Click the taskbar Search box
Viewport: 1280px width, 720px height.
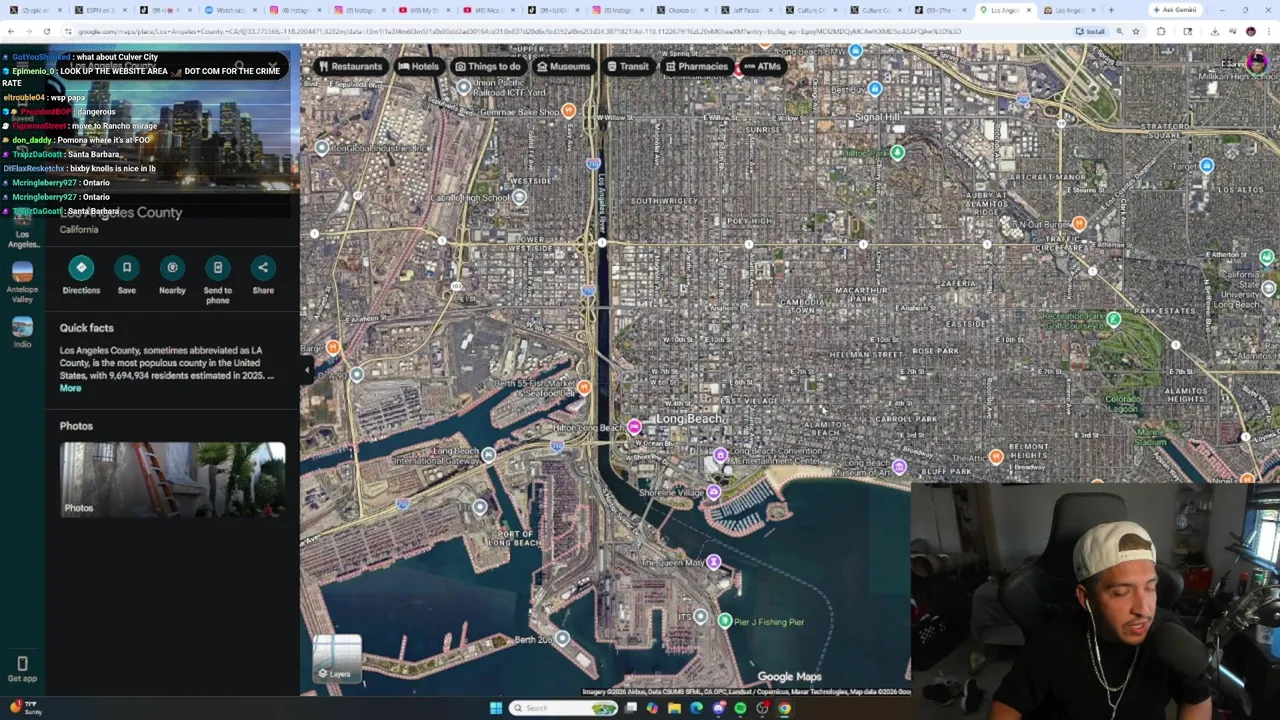[564, 708]
